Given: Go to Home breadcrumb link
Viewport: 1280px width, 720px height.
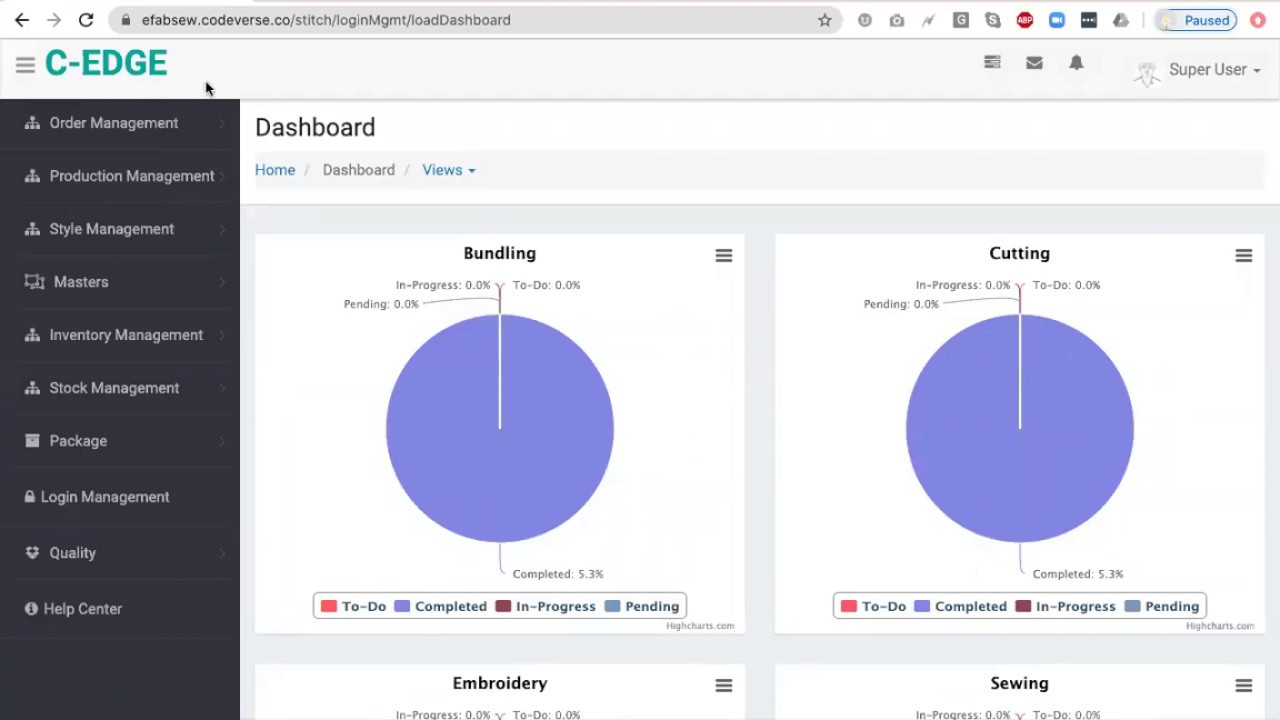Looking at the screenshot, I should 275,170.
